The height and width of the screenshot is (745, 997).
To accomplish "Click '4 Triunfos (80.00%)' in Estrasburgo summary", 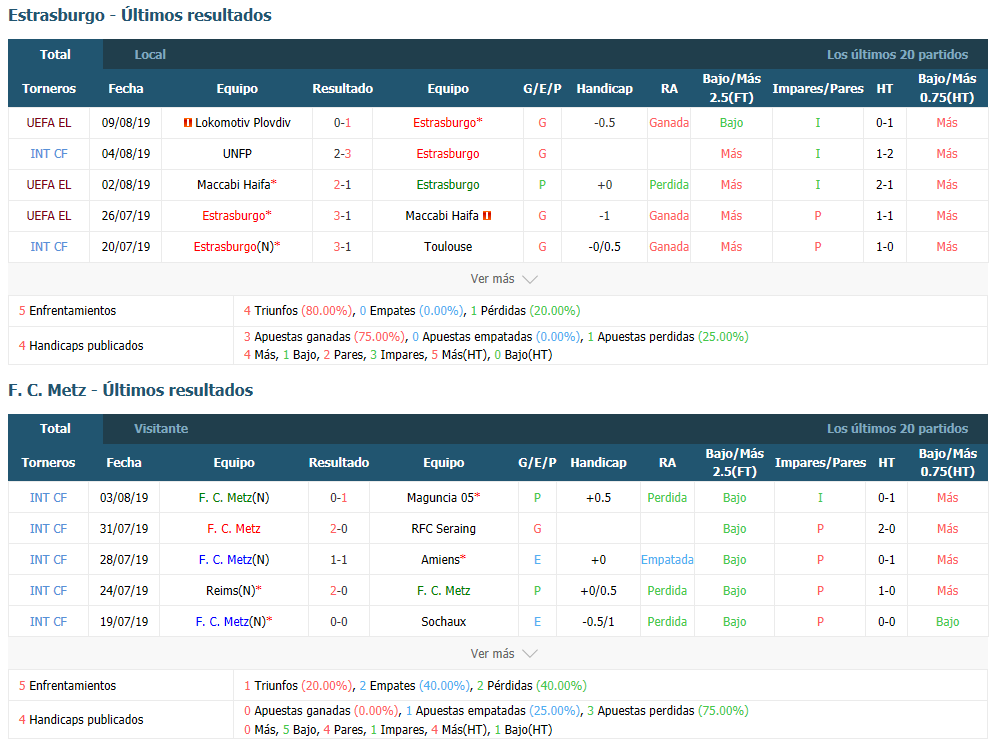I will [298, 311].
